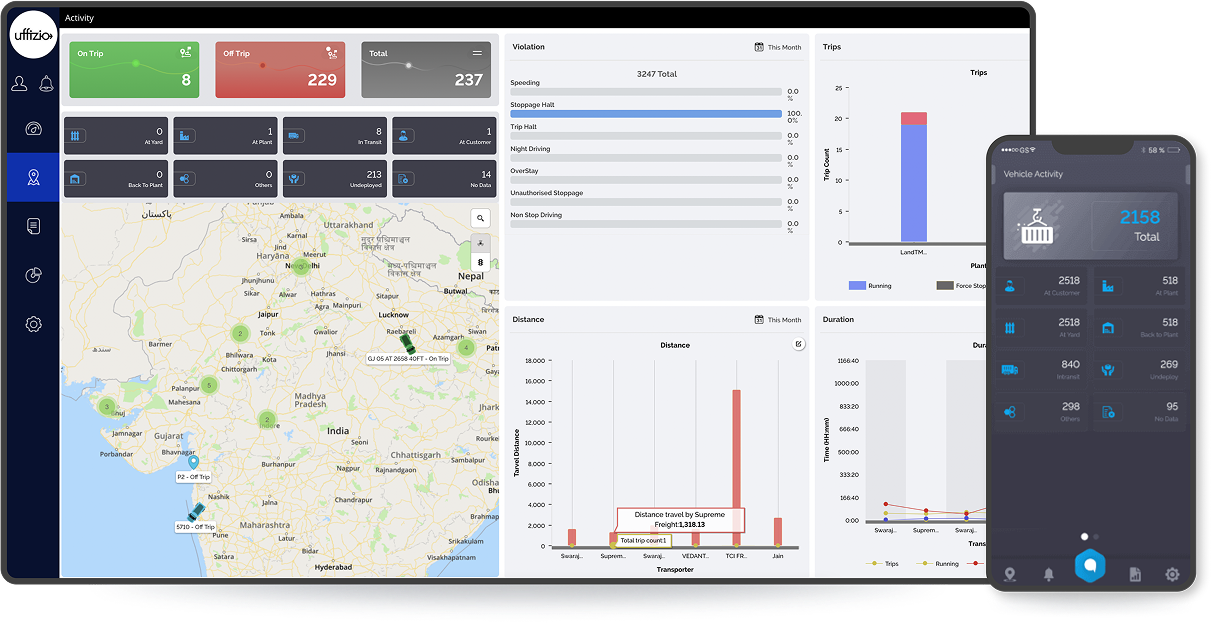Click the Speeding violation bar
Image resolution: width=1212 pixels, height=625 pixels.
646,92
